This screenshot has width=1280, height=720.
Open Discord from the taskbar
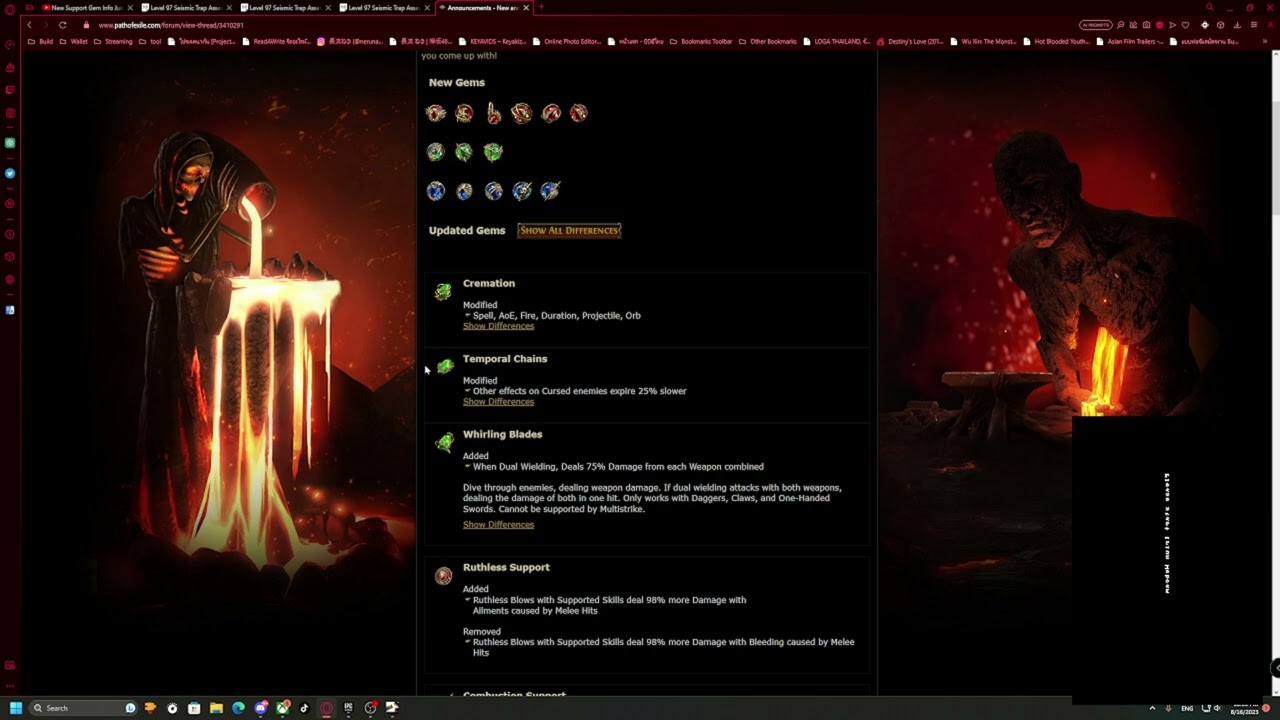click(x=261, y=708)
